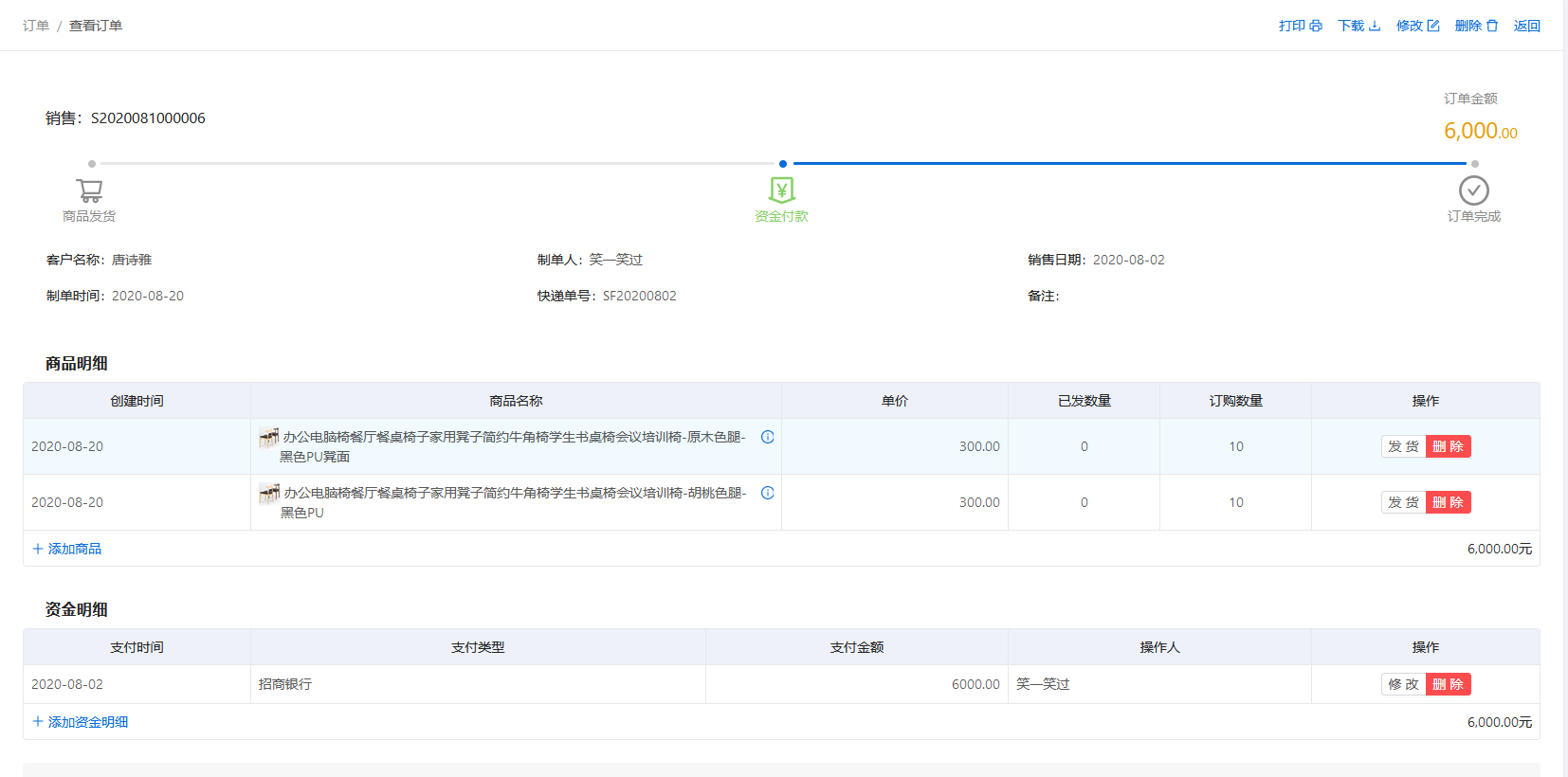
Task: Click 删除 on the 招商银行 payment row
Action: click(1448, 684)
